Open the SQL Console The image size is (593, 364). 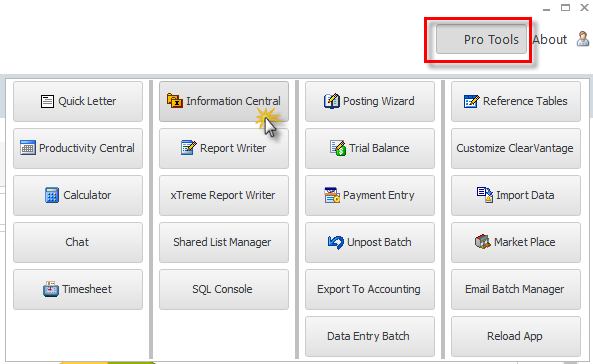coord(224,289)
